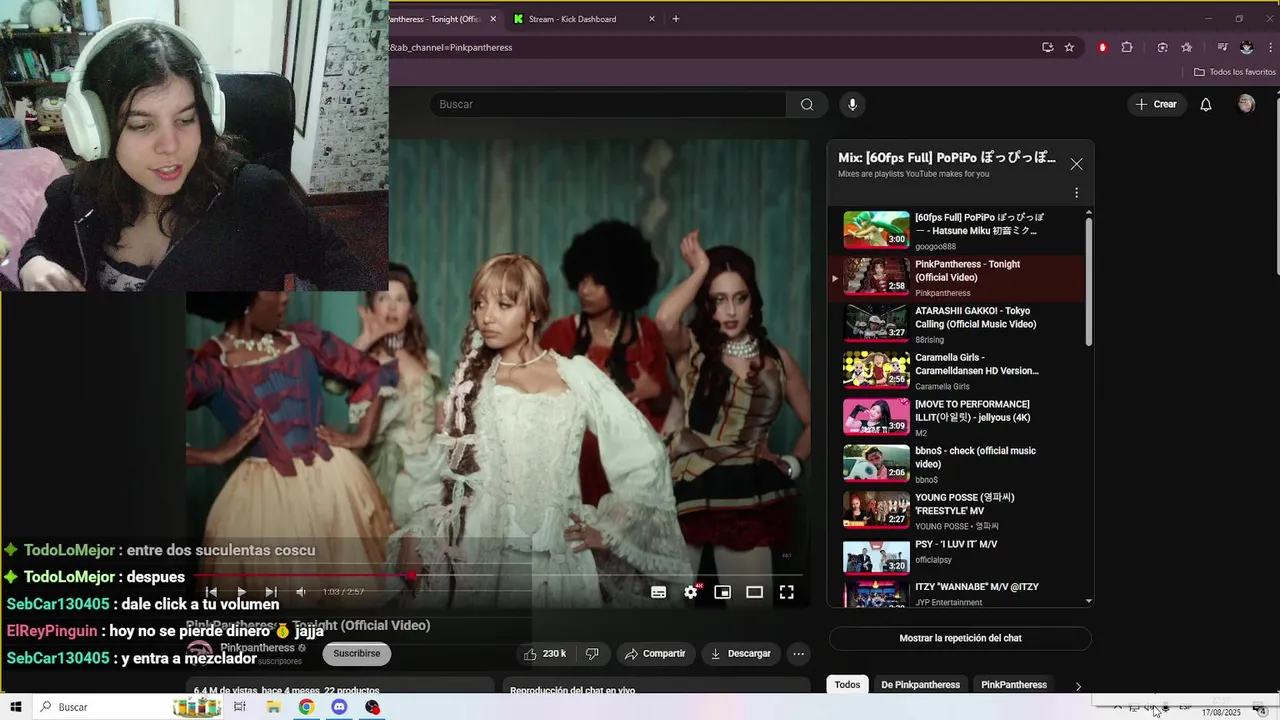1280x720 pixels.
Task: Skip to the next video in player
Action: pyautogui.click(x=271, y=592)
